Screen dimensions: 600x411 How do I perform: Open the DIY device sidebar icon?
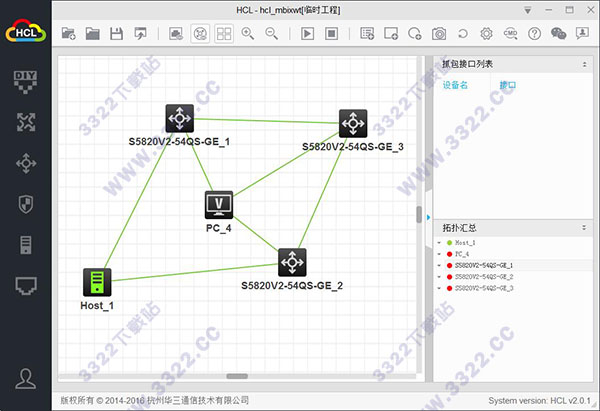click(26, 82)
